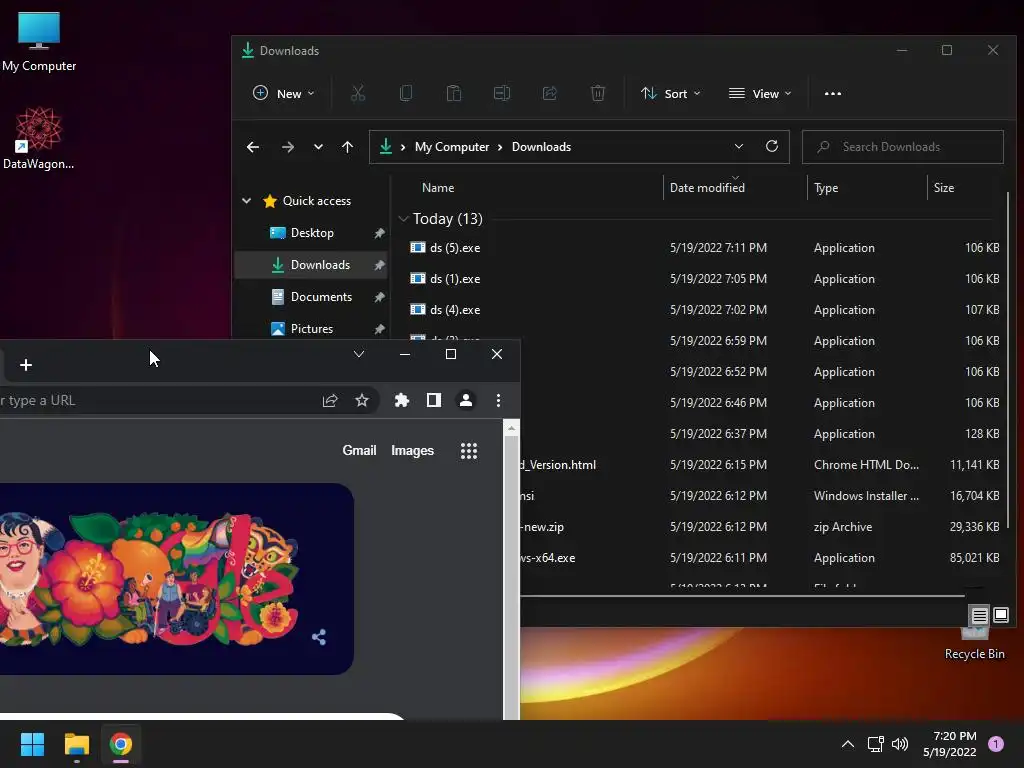
Task: Click File Explorer on the taskbar
Action: coord(76,744)
